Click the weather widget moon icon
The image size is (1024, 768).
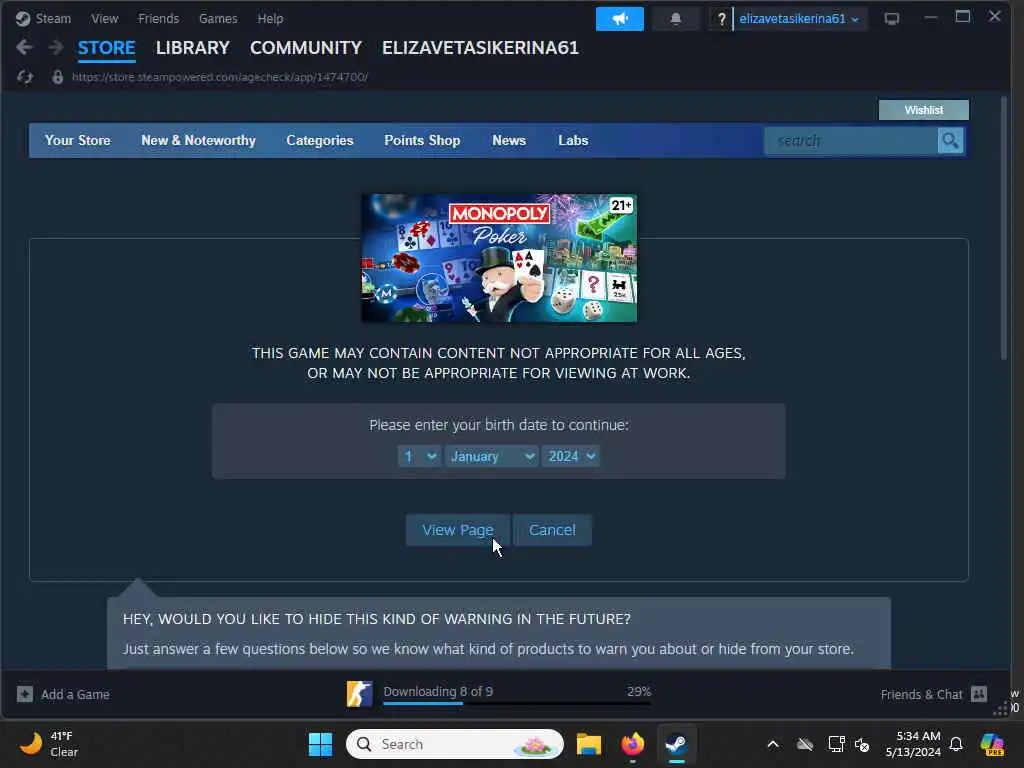click(x=30, y=743)
